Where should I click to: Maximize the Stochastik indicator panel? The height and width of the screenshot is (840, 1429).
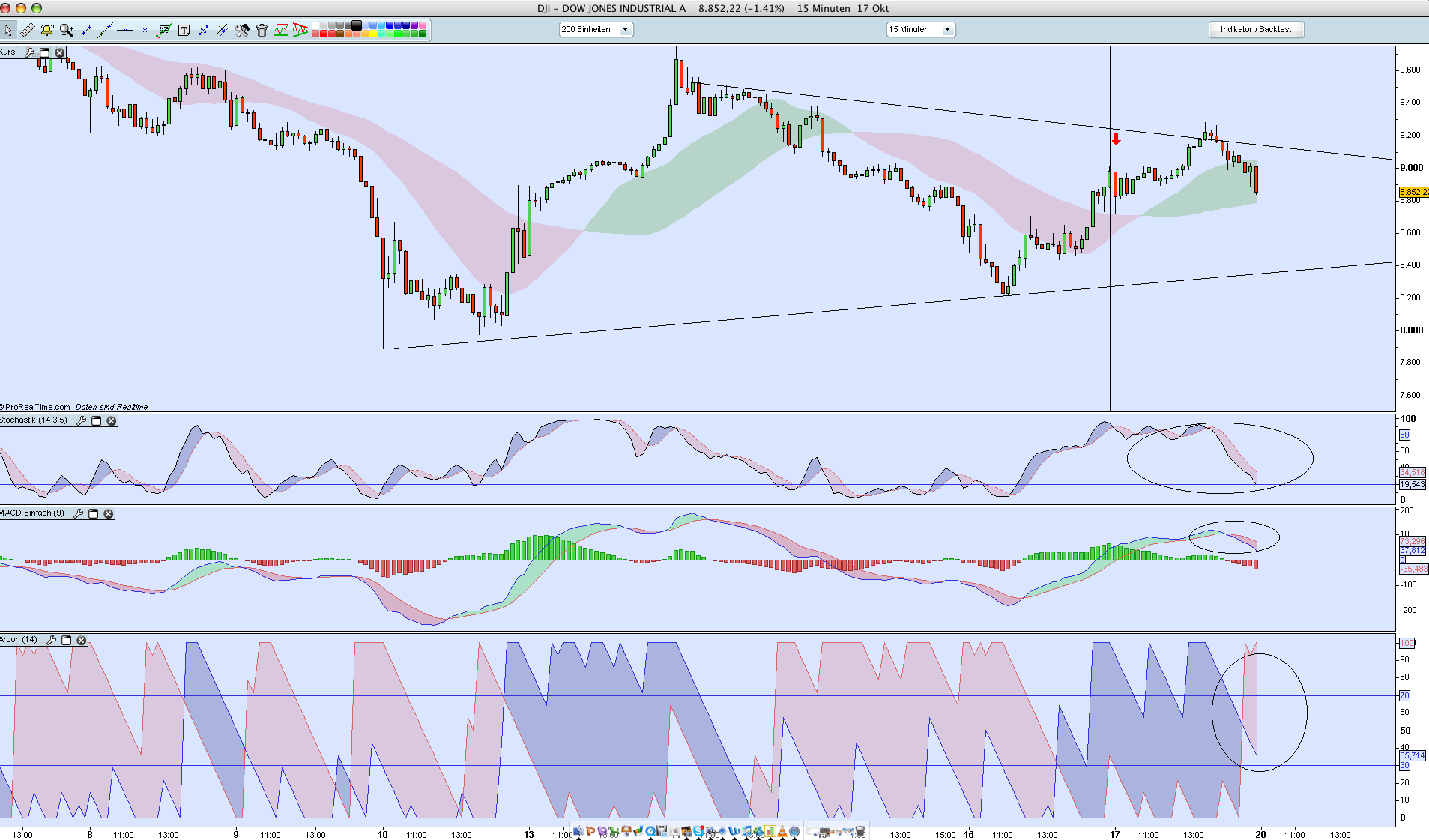tap(97, 420)
